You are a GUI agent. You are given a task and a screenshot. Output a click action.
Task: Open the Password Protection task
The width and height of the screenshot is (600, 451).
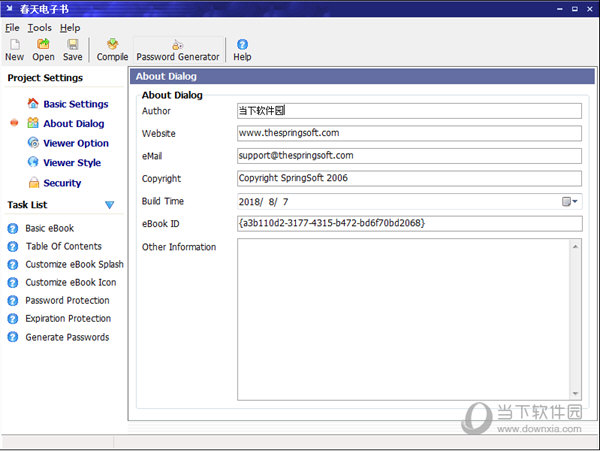67,301
